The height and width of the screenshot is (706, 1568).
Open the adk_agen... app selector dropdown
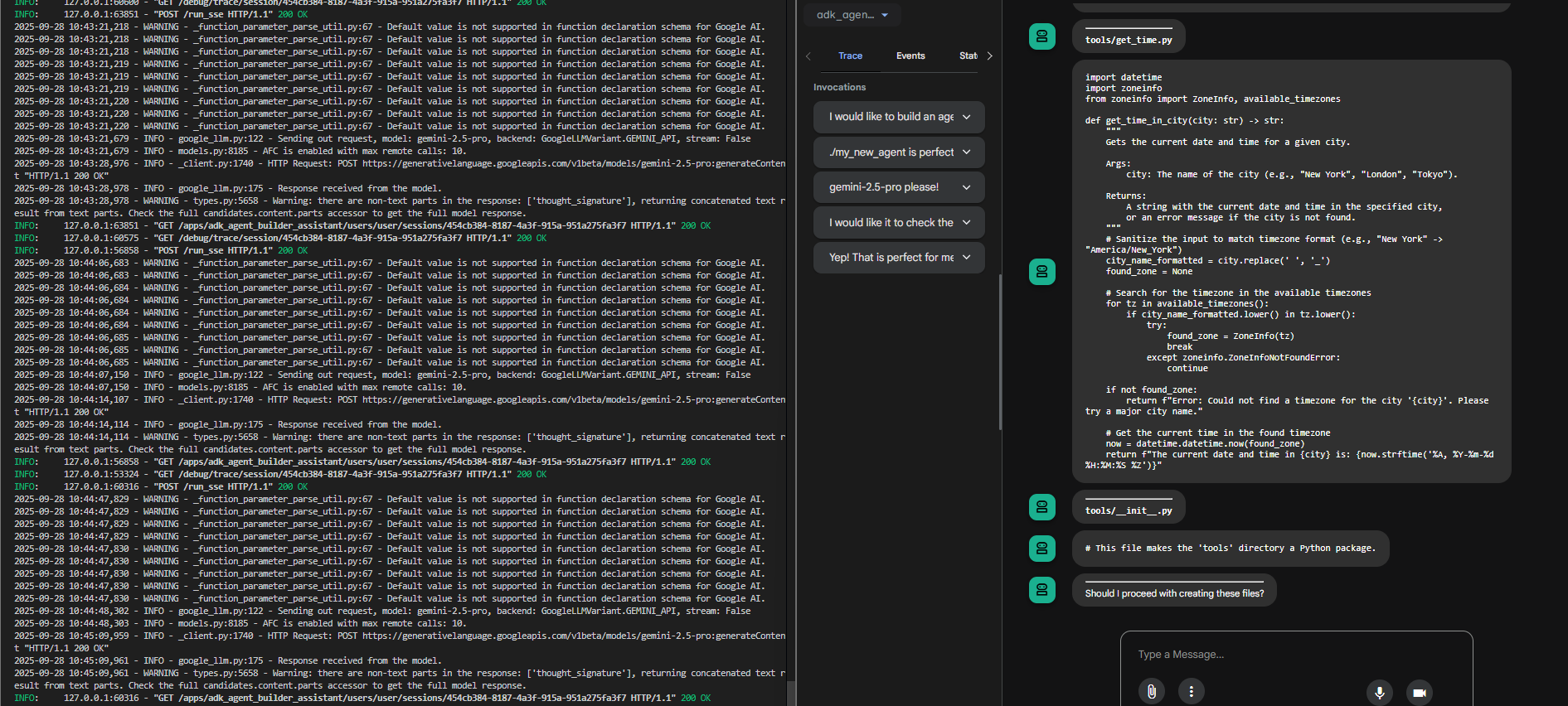pyautogui.click(x=852, y=15)
